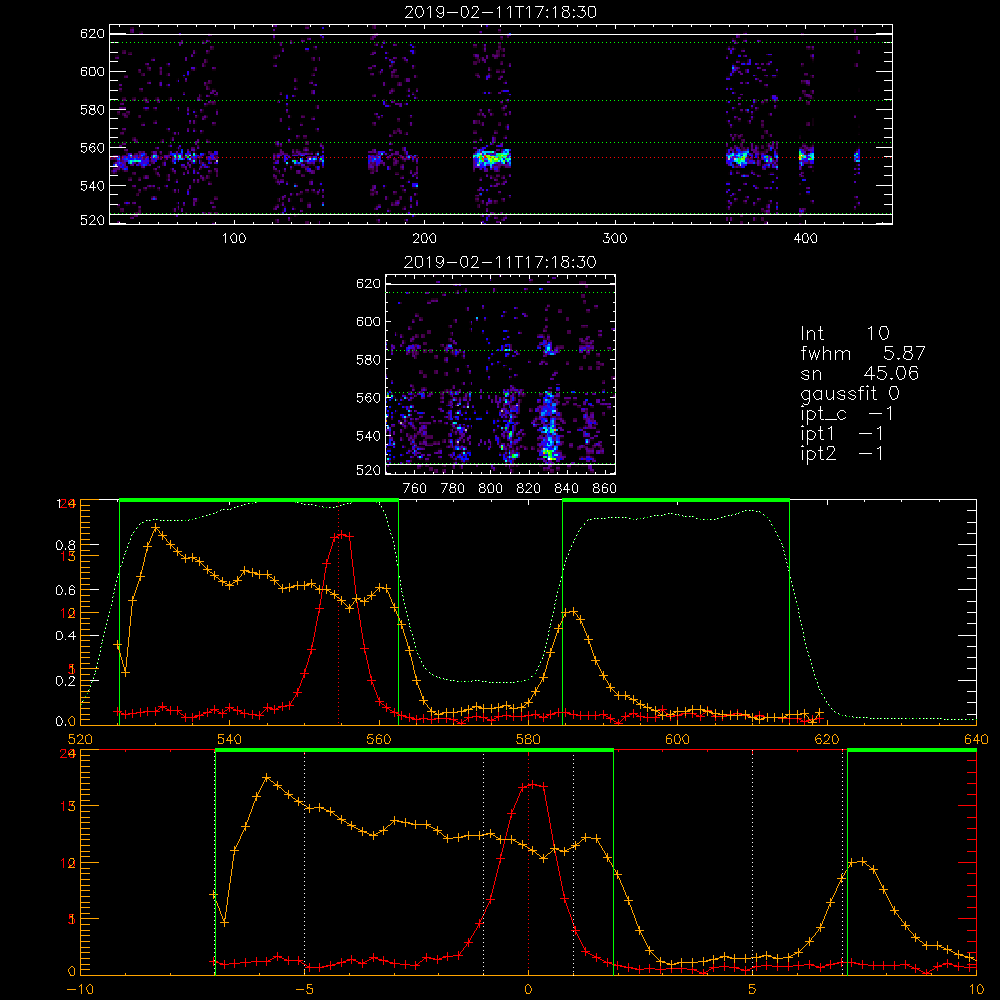Screen dimensions: 1000x1000
Task: Click the x-axis label 10 of lower plot
Action: click(x=976, y=990)
